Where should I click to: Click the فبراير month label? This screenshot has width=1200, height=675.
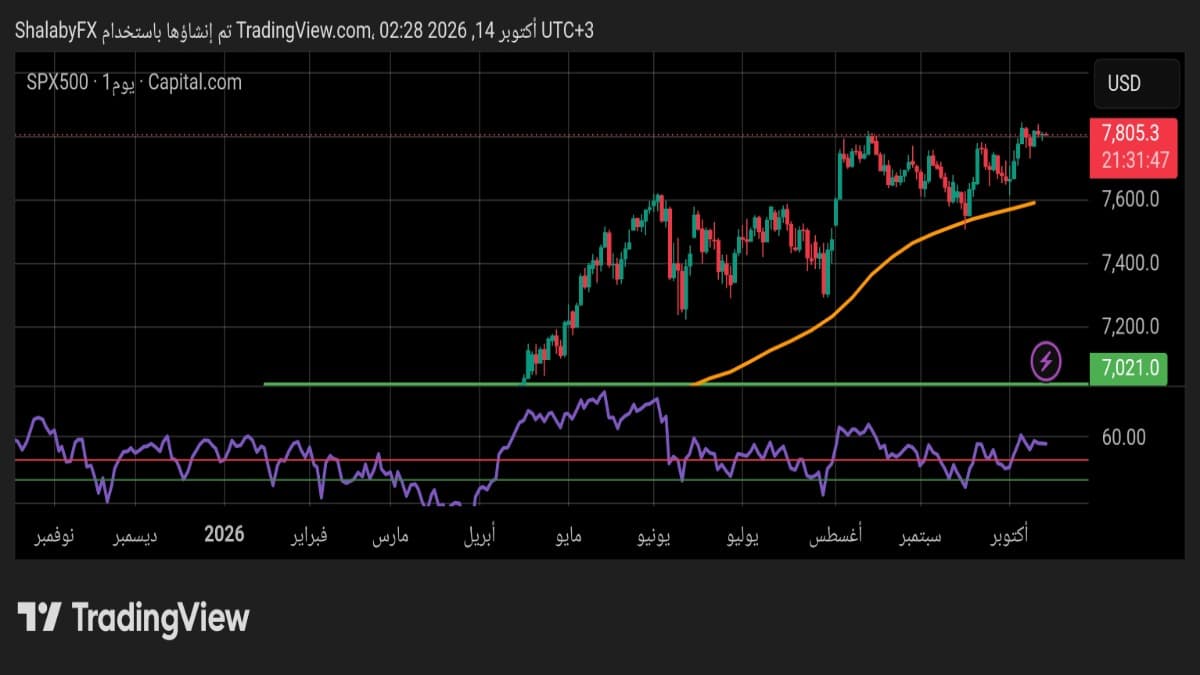309,537
